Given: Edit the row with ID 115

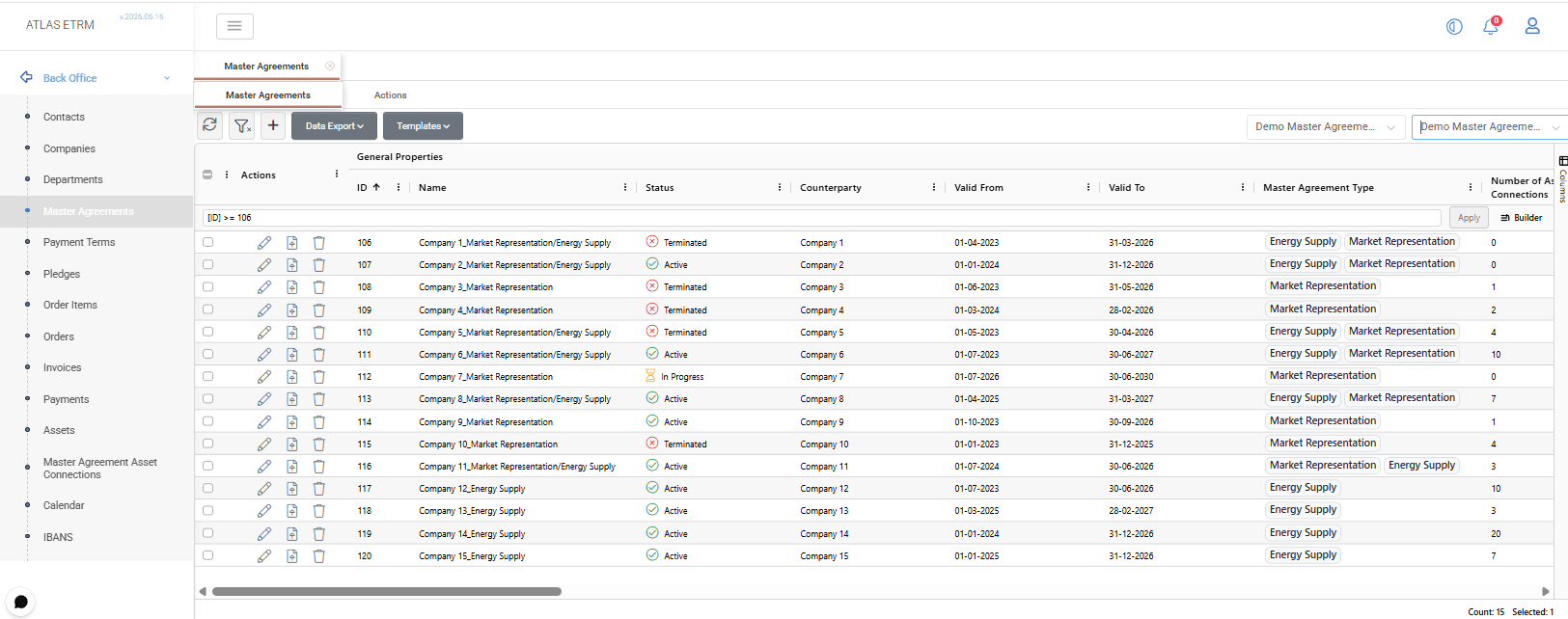Looking at the screenshot, I should click(264, 444).
